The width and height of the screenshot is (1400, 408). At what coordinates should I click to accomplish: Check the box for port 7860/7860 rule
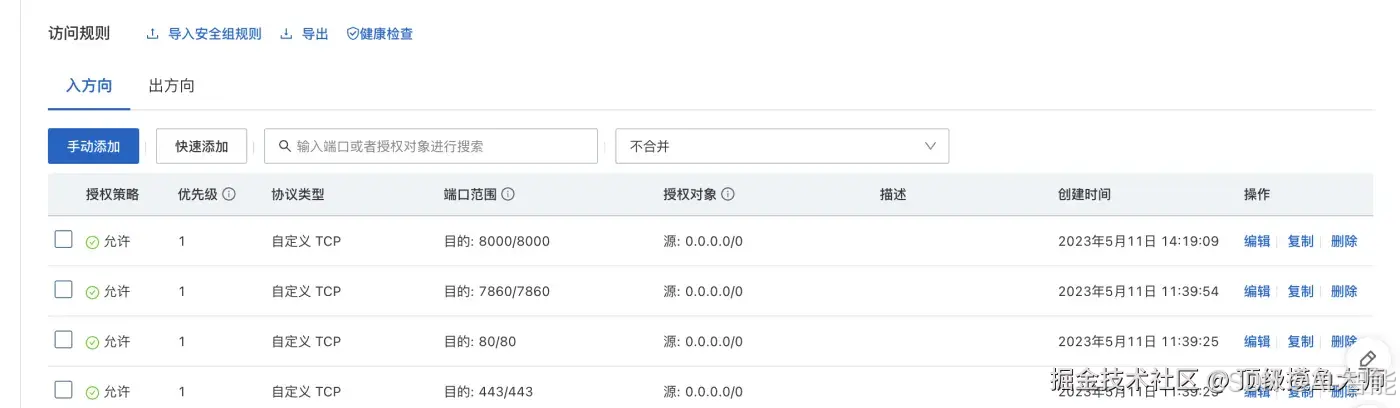coord(63,289)
